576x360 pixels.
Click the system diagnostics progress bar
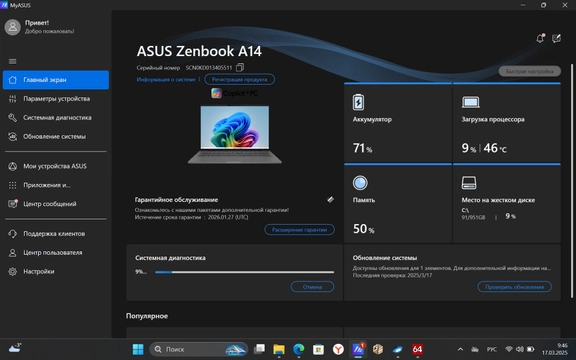[245, 272]
